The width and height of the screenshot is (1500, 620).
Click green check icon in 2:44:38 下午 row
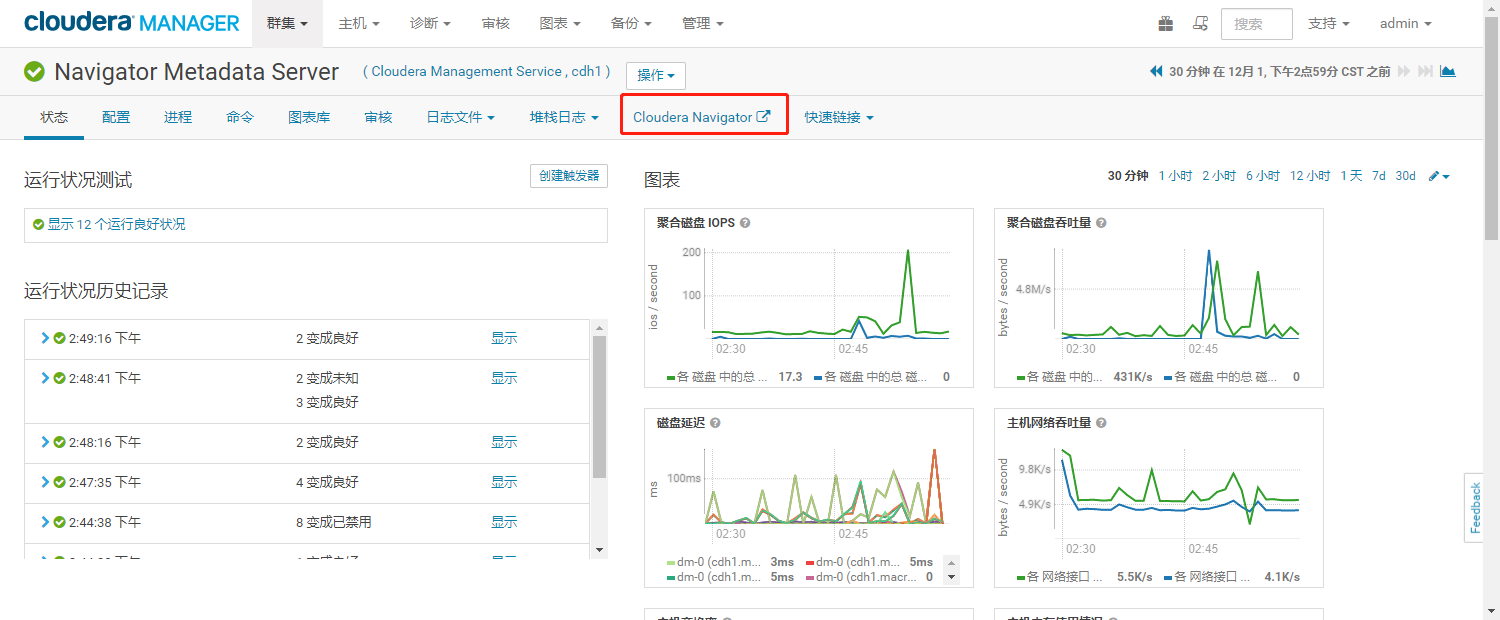pos(60,522)
